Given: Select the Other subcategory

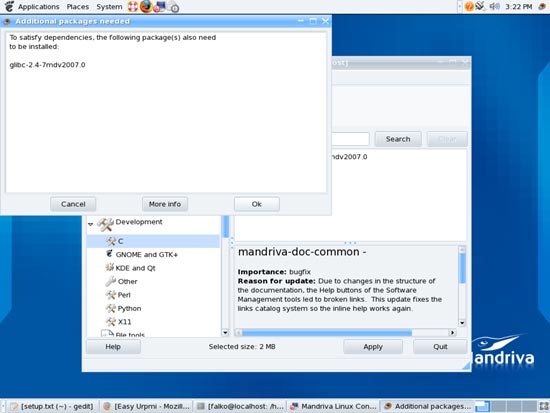Looking at the screenshot, I should pos(128,281).
